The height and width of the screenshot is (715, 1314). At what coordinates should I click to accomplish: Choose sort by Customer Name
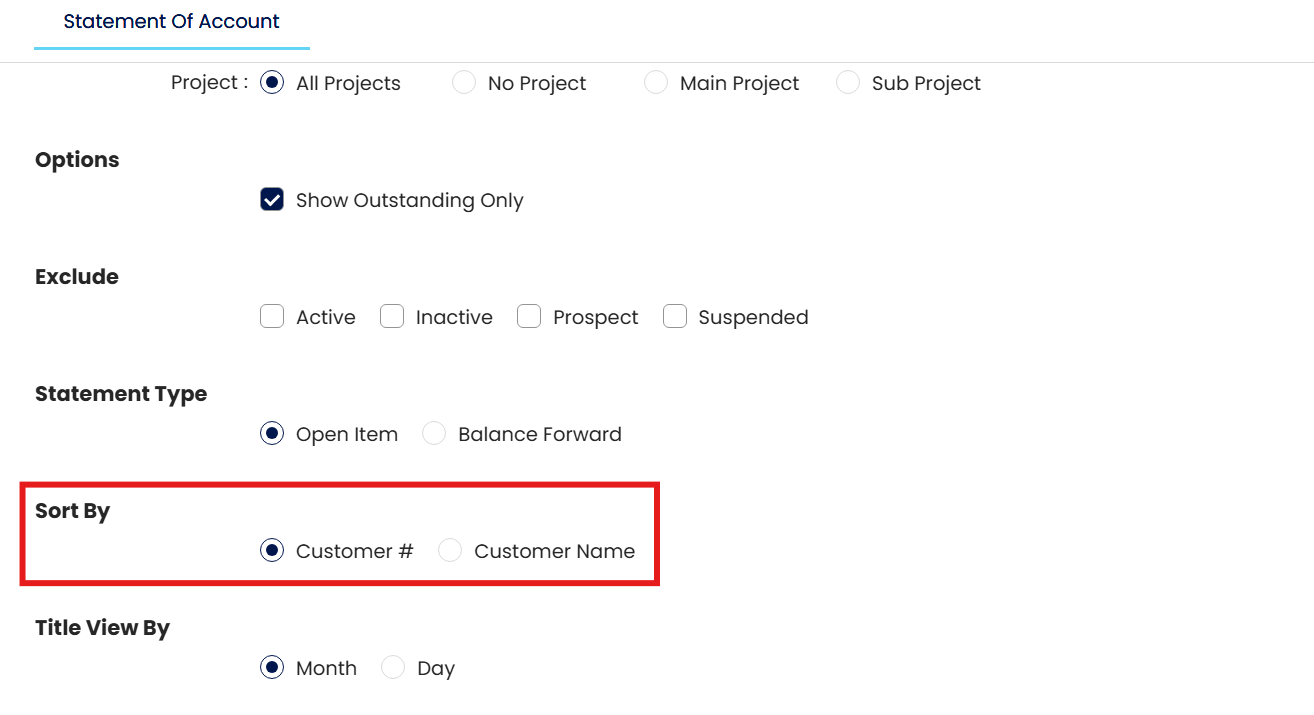coord(450,551)
